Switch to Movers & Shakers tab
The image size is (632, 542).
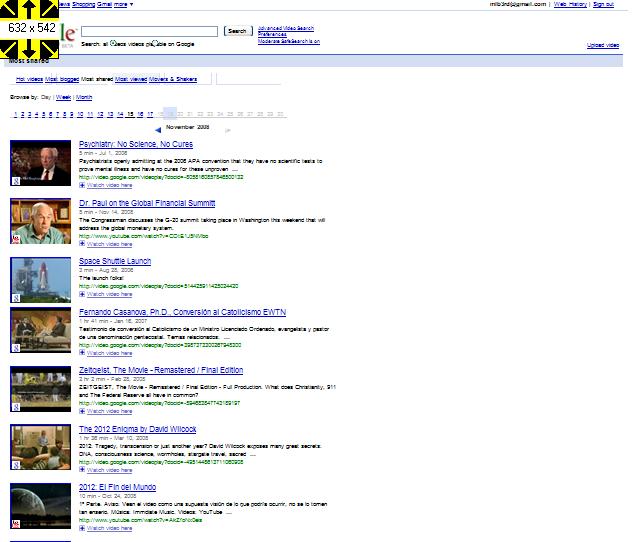(173, 79)
